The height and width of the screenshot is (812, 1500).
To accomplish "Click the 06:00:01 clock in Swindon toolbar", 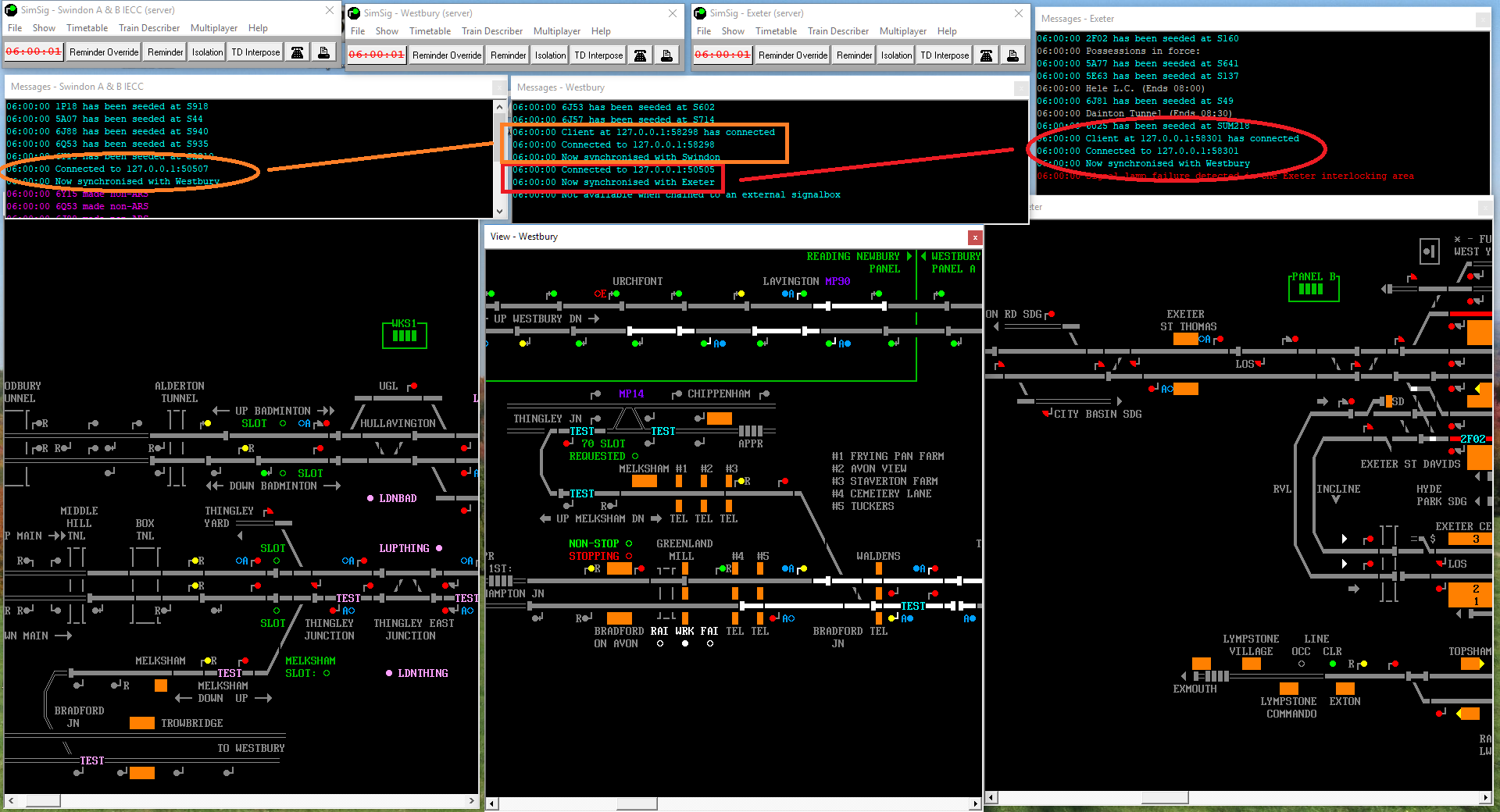I will coord(34,52).
